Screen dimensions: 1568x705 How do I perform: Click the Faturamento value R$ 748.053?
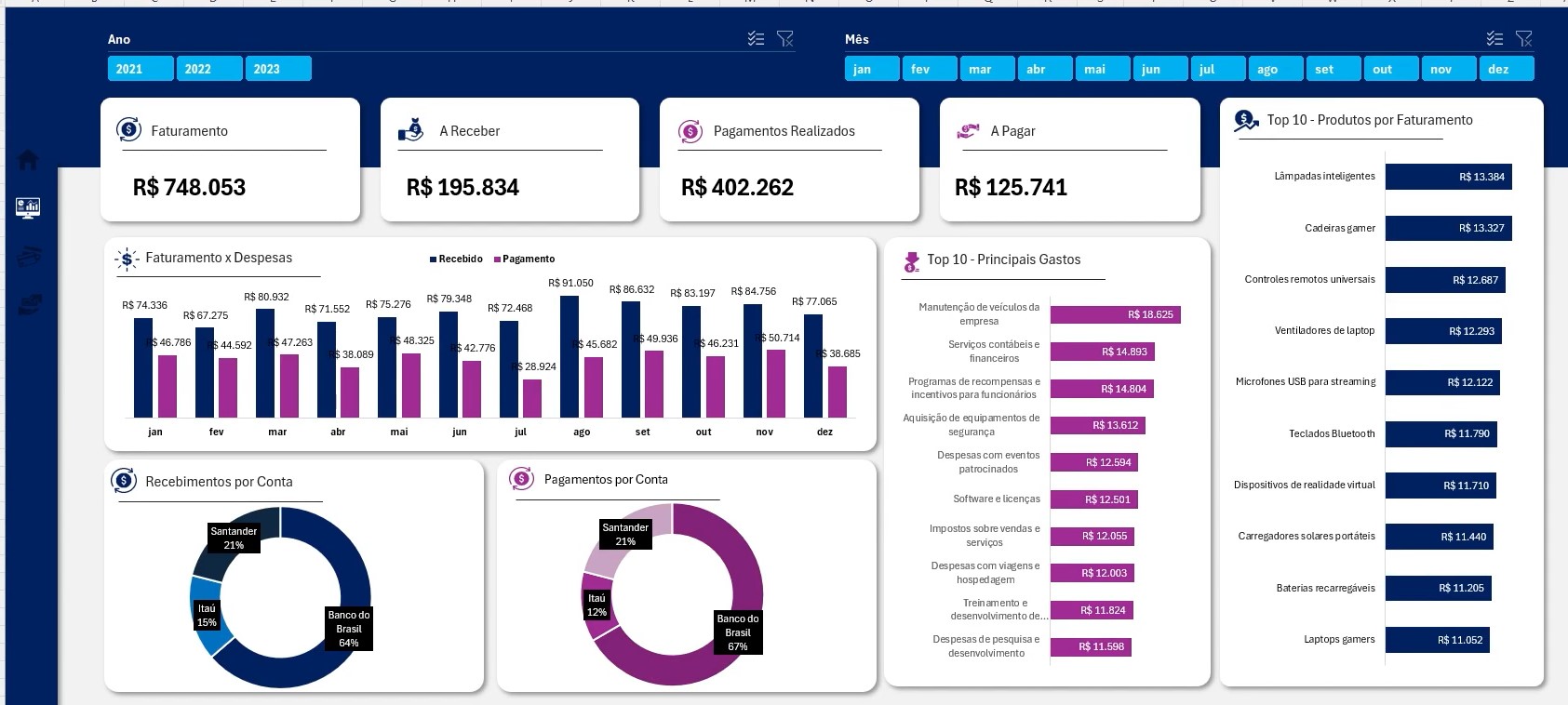click(189, 187)
